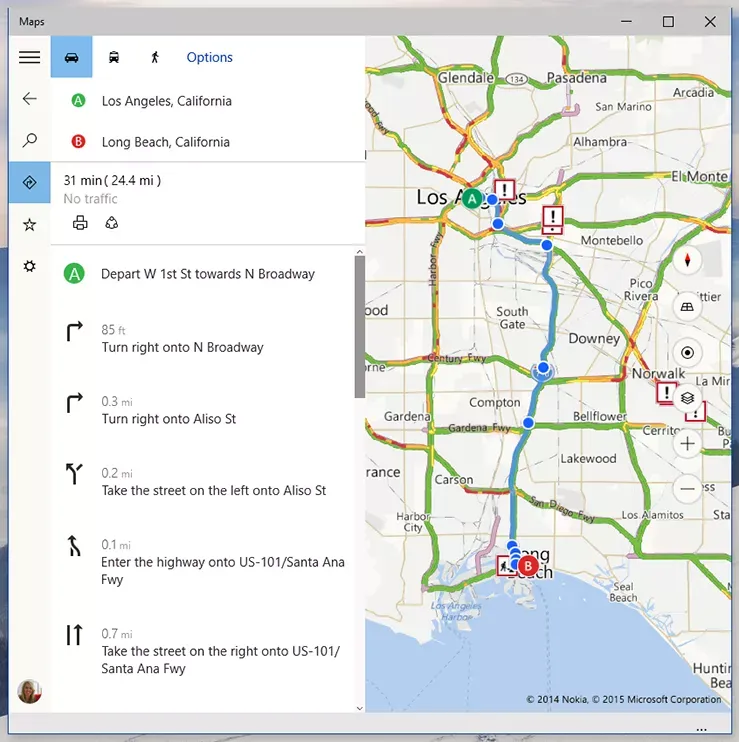This screenshot has width=739, height=742.
Task: Select driving directions car icon
Action: [x=71, y=57]
